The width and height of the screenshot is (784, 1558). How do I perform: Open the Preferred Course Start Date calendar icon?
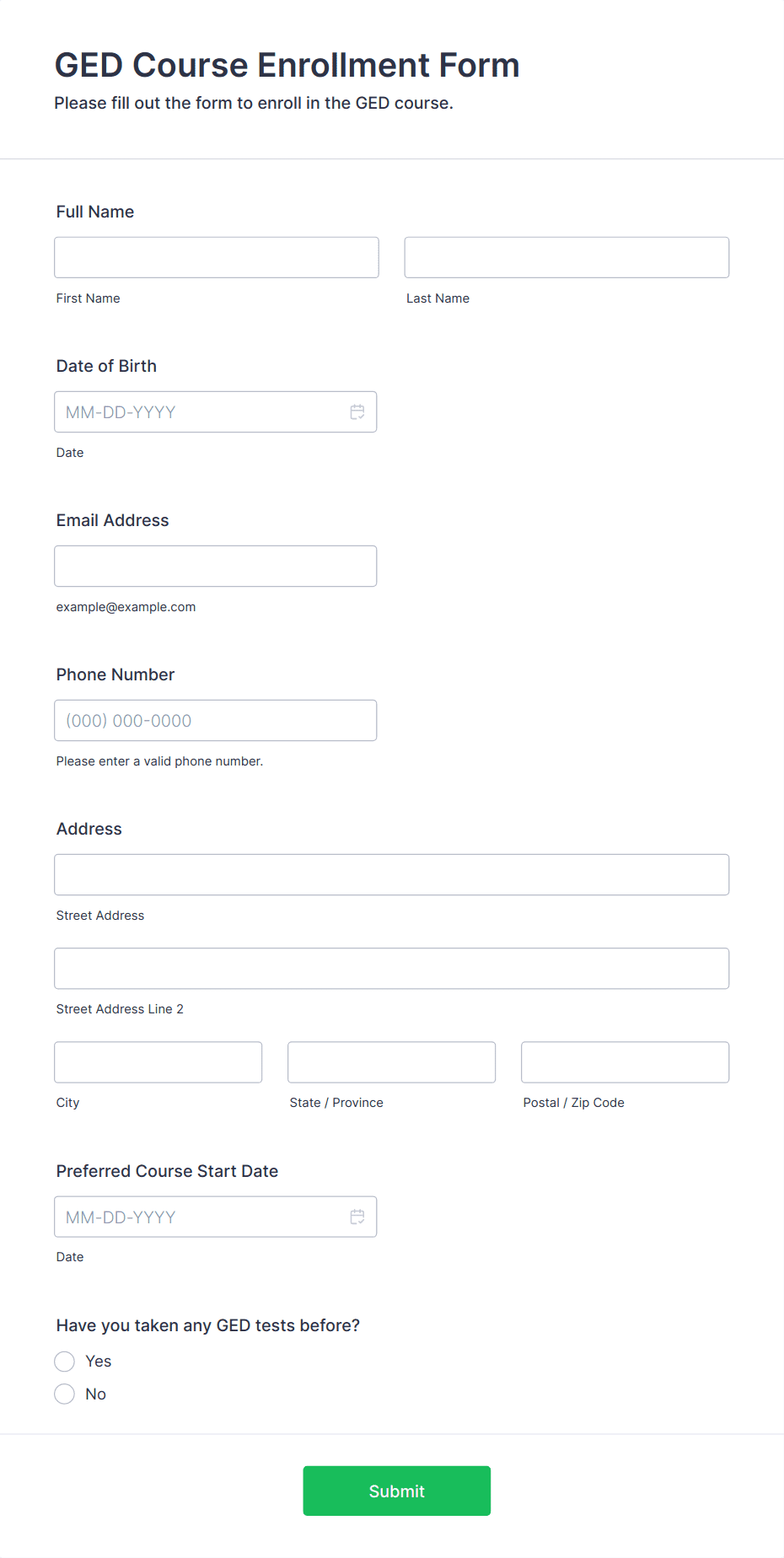357,1217
